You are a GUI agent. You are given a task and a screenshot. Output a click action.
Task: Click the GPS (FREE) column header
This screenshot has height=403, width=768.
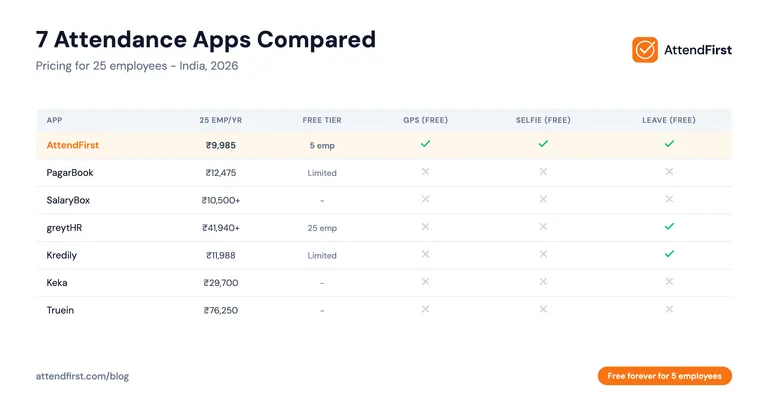tap(426, 120)
